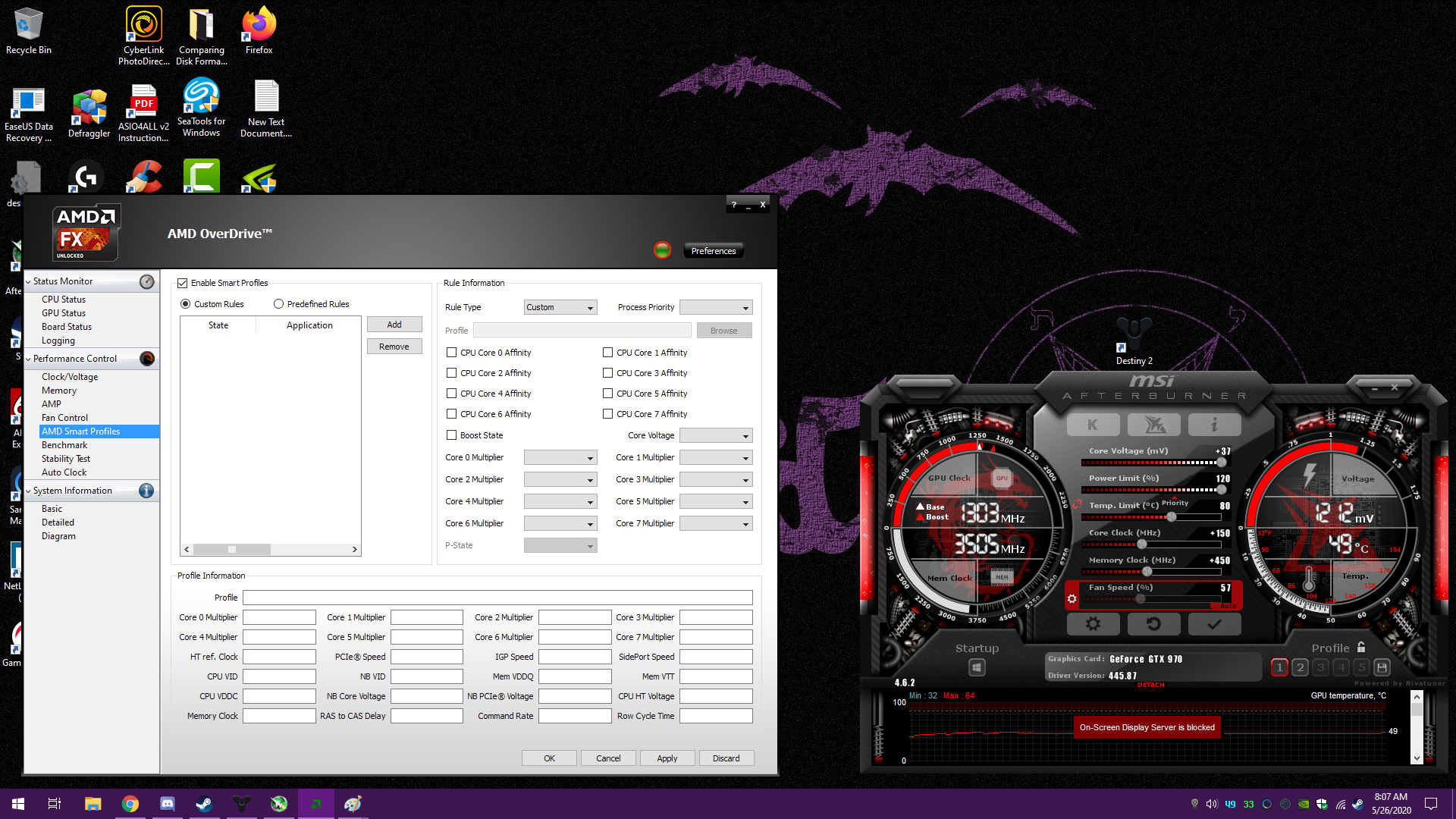This screenshot has width=1456, height=819.
Task: Unlock profiles with the padlock icon
Action: (1361, 647)
